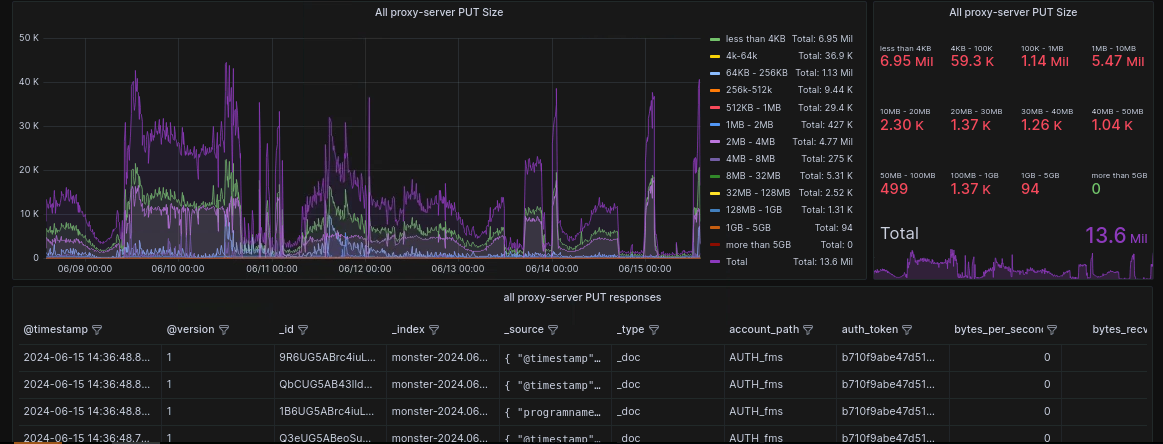
Task: Click the '40MB - 50MB' 1.04 K stat
Action: (x=1113, y=125)
